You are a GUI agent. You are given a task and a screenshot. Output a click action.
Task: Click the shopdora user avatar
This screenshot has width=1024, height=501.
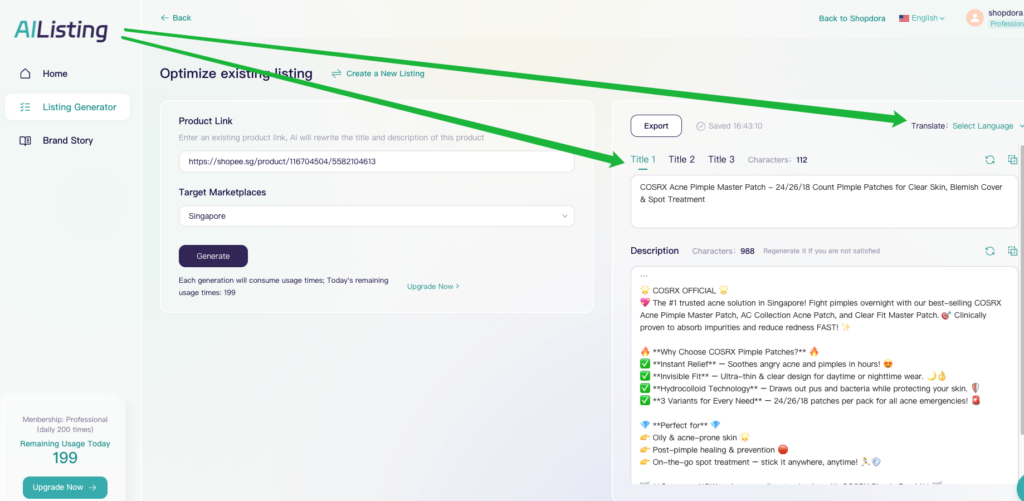(974, 18)
